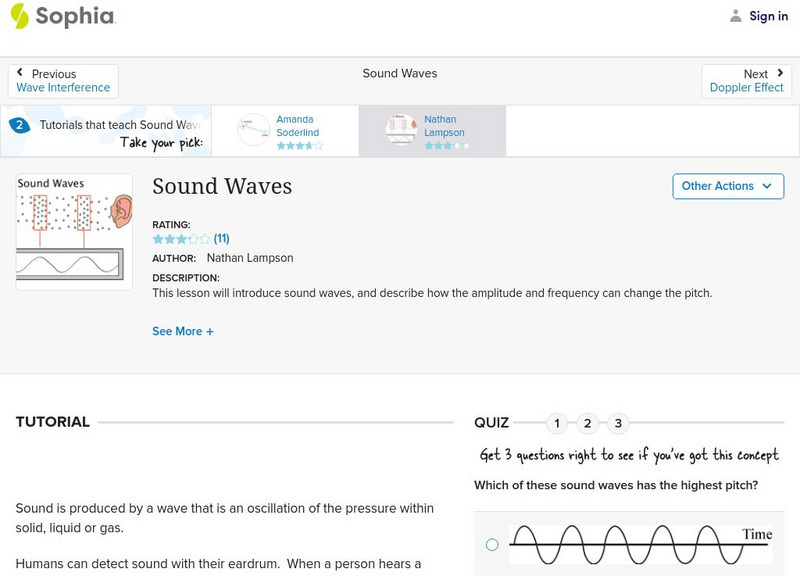Click the star rating for Sound Waves
This screenshot has width=800, height=576.
(x=181, y=239)
